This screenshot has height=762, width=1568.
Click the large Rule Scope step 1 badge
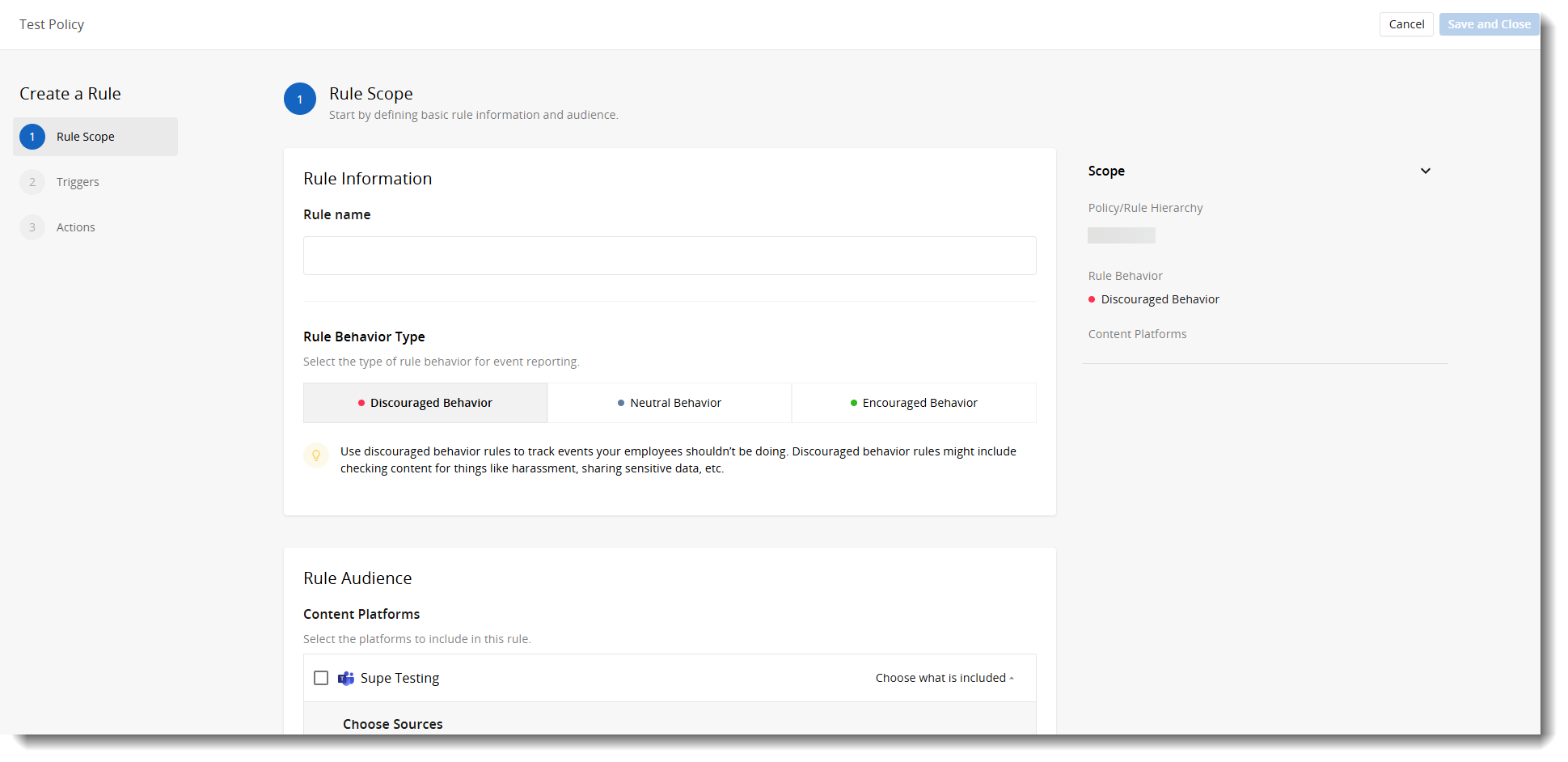click(x=300, y=99)
